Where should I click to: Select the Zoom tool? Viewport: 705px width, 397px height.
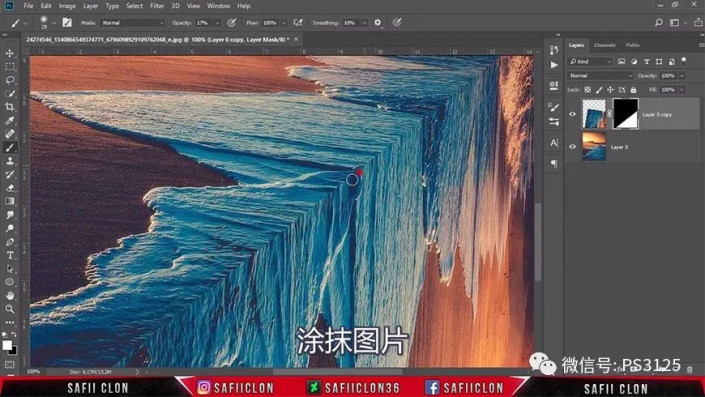(x=9, y=309)
